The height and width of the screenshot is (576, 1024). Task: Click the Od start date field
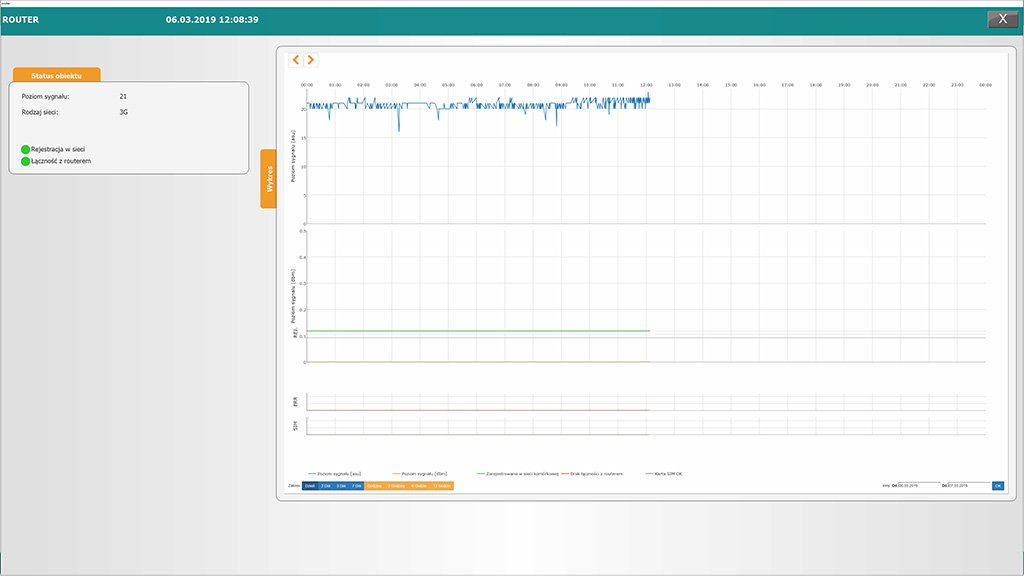coord(919,486)
